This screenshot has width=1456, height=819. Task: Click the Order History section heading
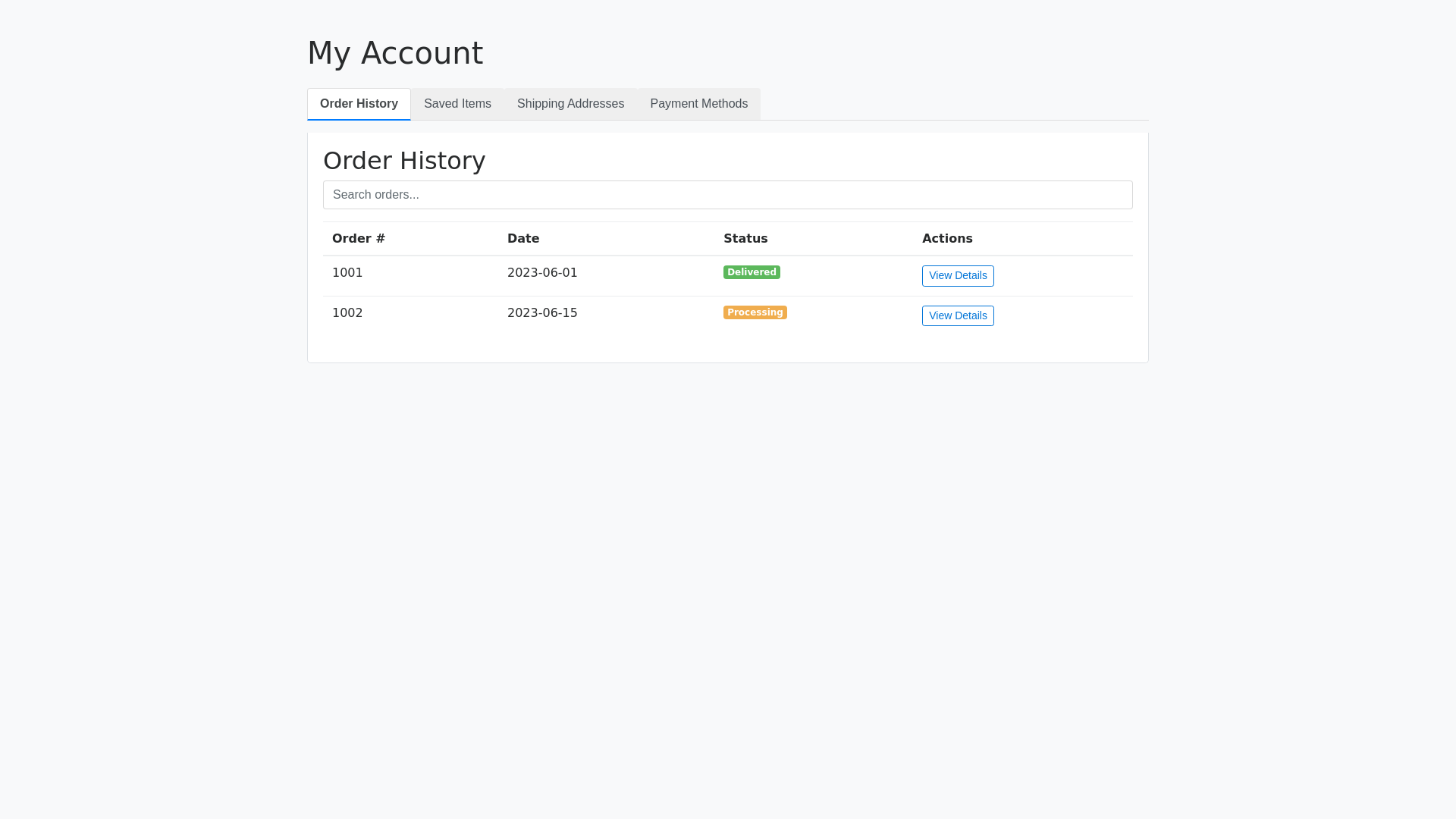coord(404,161)
